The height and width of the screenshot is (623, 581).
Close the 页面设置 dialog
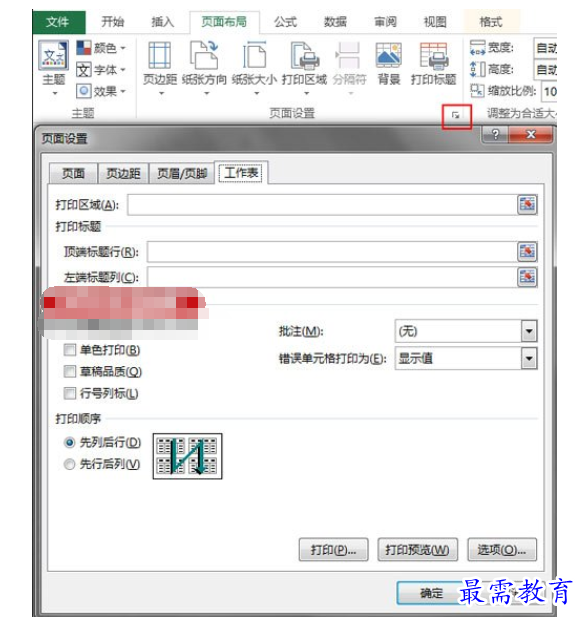(x=531, y=135)
